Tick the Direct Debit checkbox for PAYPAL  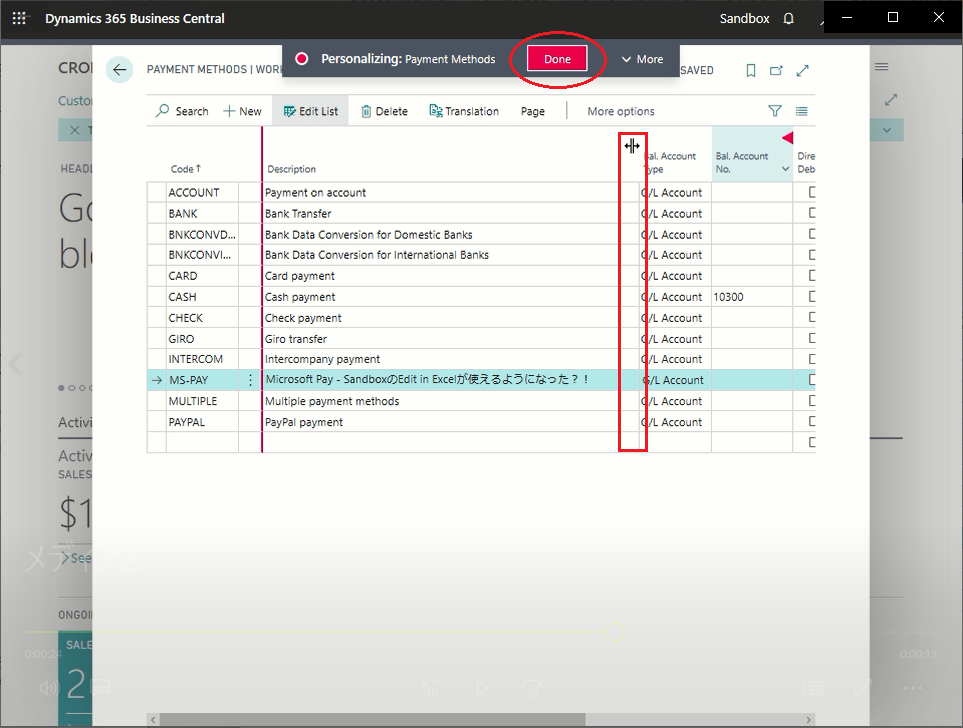click(x=812, y=421)
